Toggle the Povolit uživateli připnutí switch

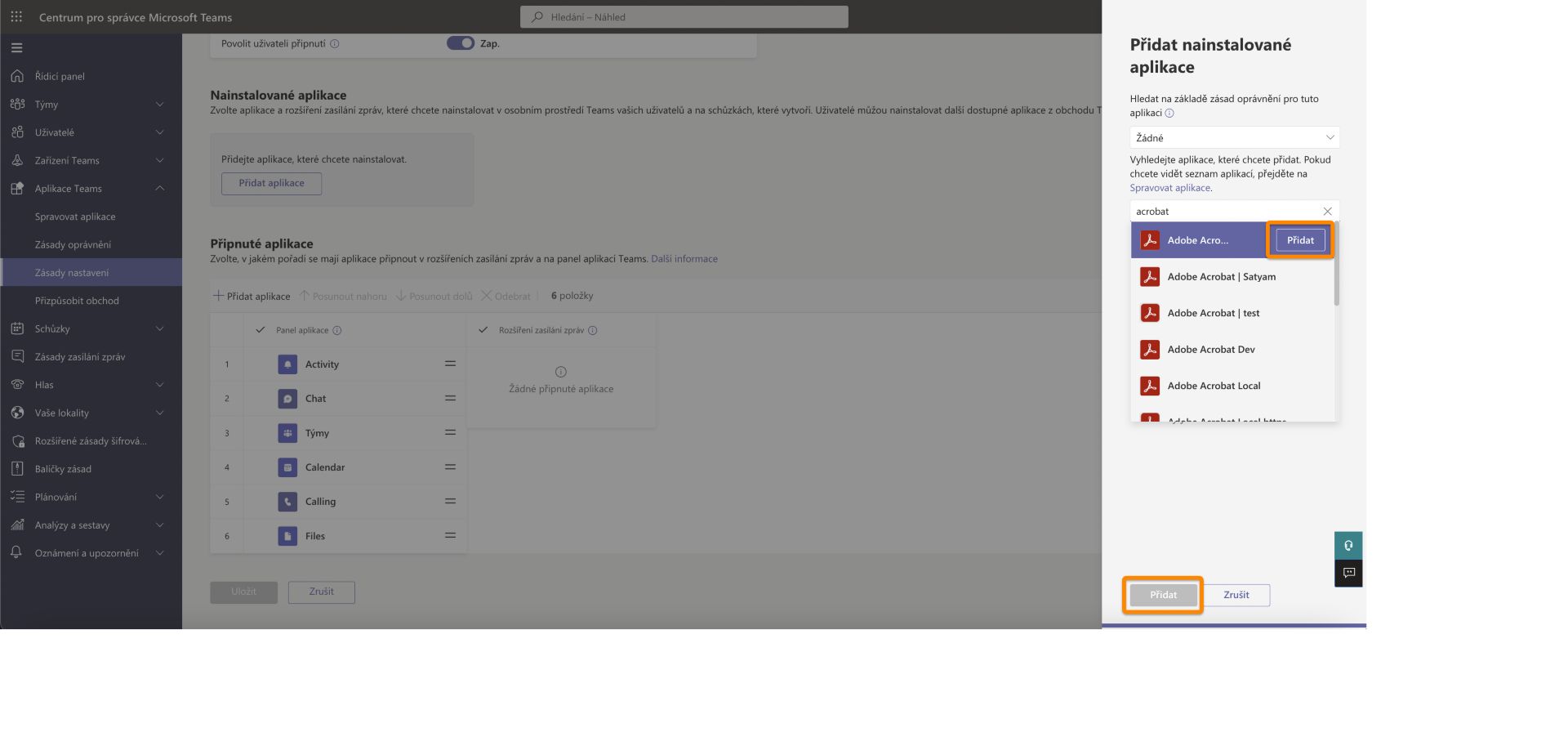[461, 43]
